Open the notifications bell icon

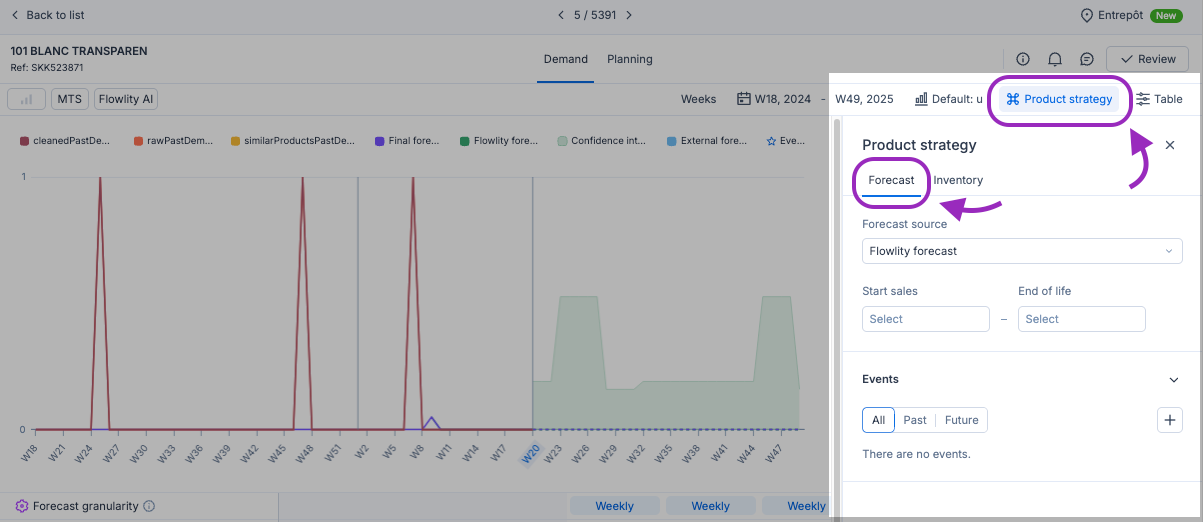[1055, 59]
